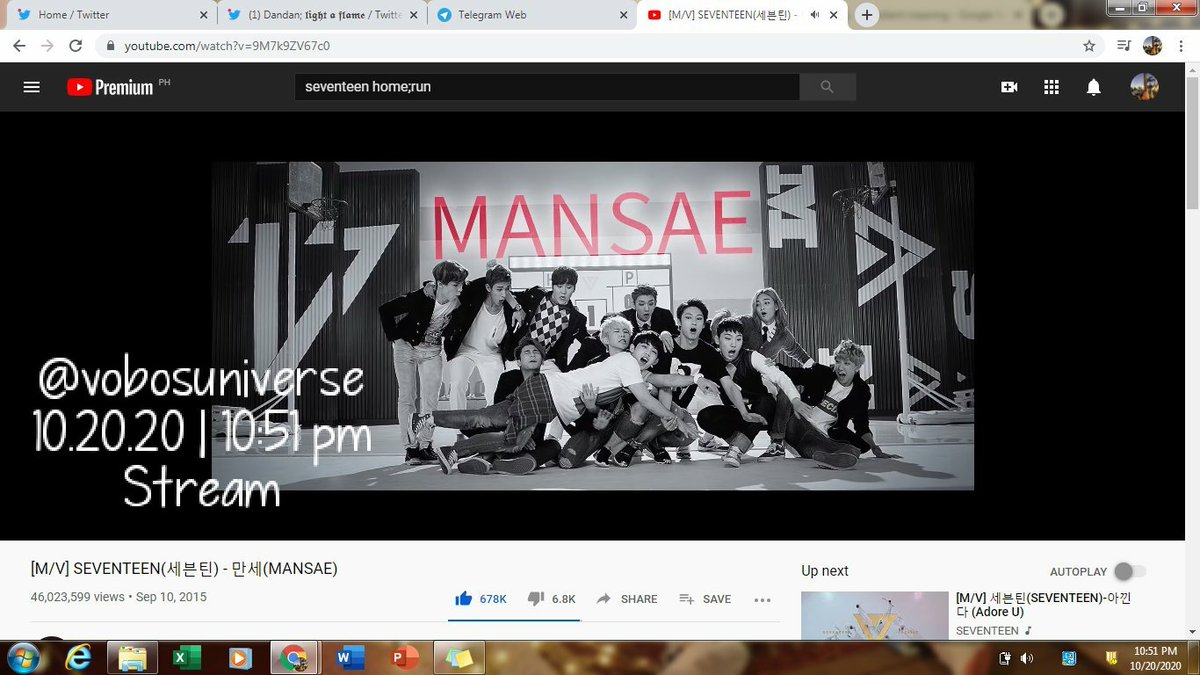1200x675 pixels.
Task: Click the system tray volume icon
Action: click(1027, 658)
